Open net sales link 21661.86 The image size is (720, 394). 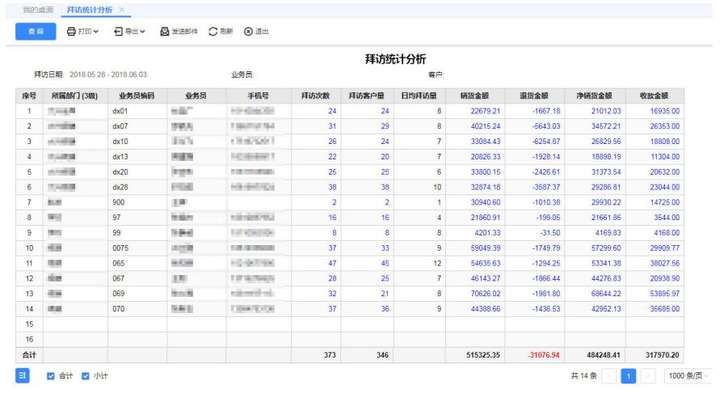[x=606, y=217]
